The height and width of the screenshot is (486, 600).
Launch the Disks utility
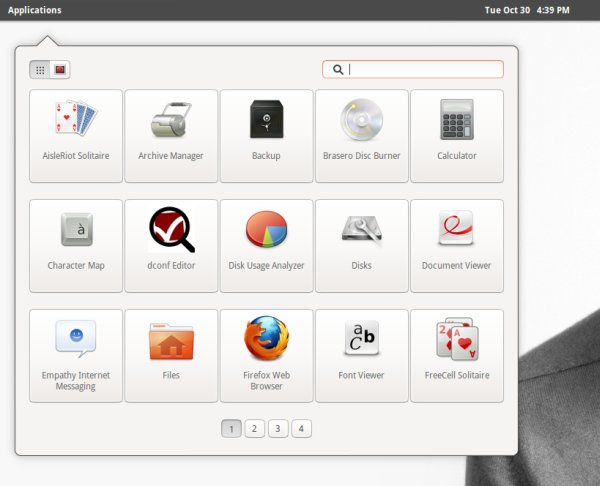click(x=362, y=246)
